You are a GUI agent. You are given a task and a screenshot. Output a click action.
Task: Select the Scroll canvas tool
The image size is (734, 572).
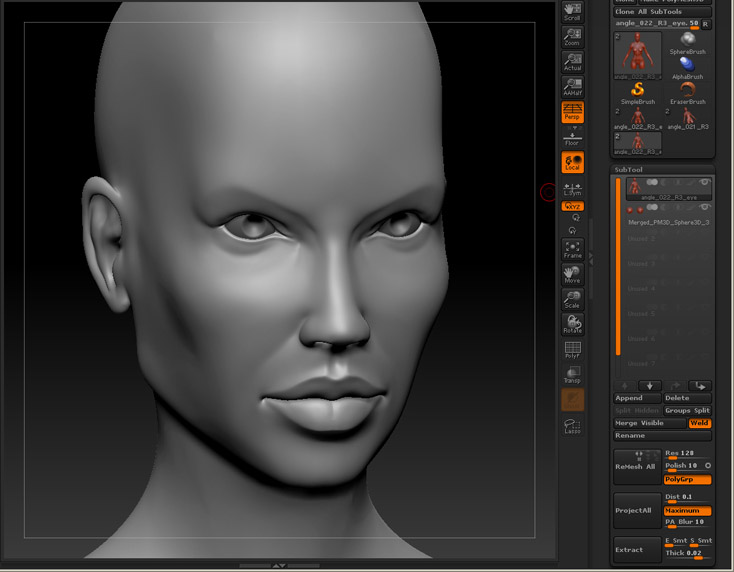[572, 12]
